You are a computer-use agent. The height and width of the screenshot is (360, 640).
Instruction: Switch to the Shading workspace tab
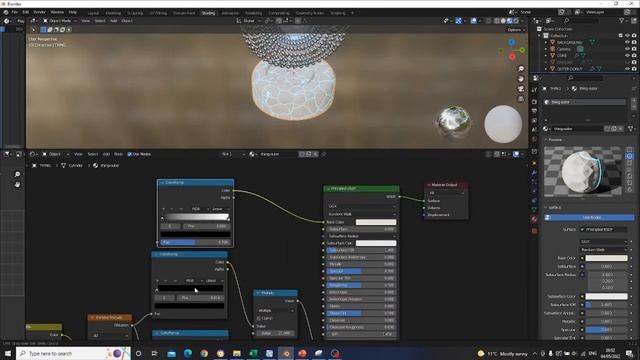[208, 13]
